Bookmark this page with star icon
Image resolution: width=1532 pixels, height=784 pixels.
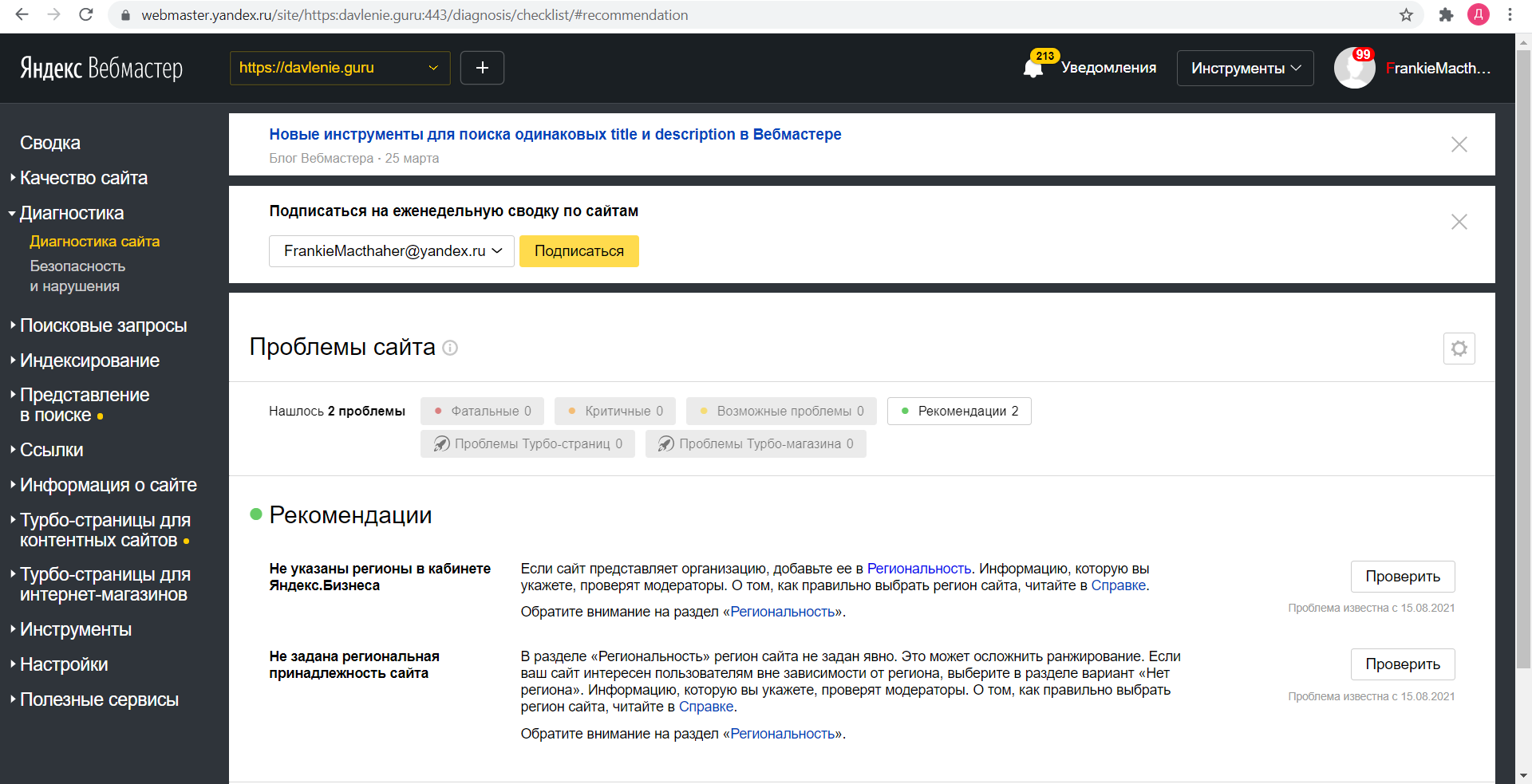[1406, 15]
